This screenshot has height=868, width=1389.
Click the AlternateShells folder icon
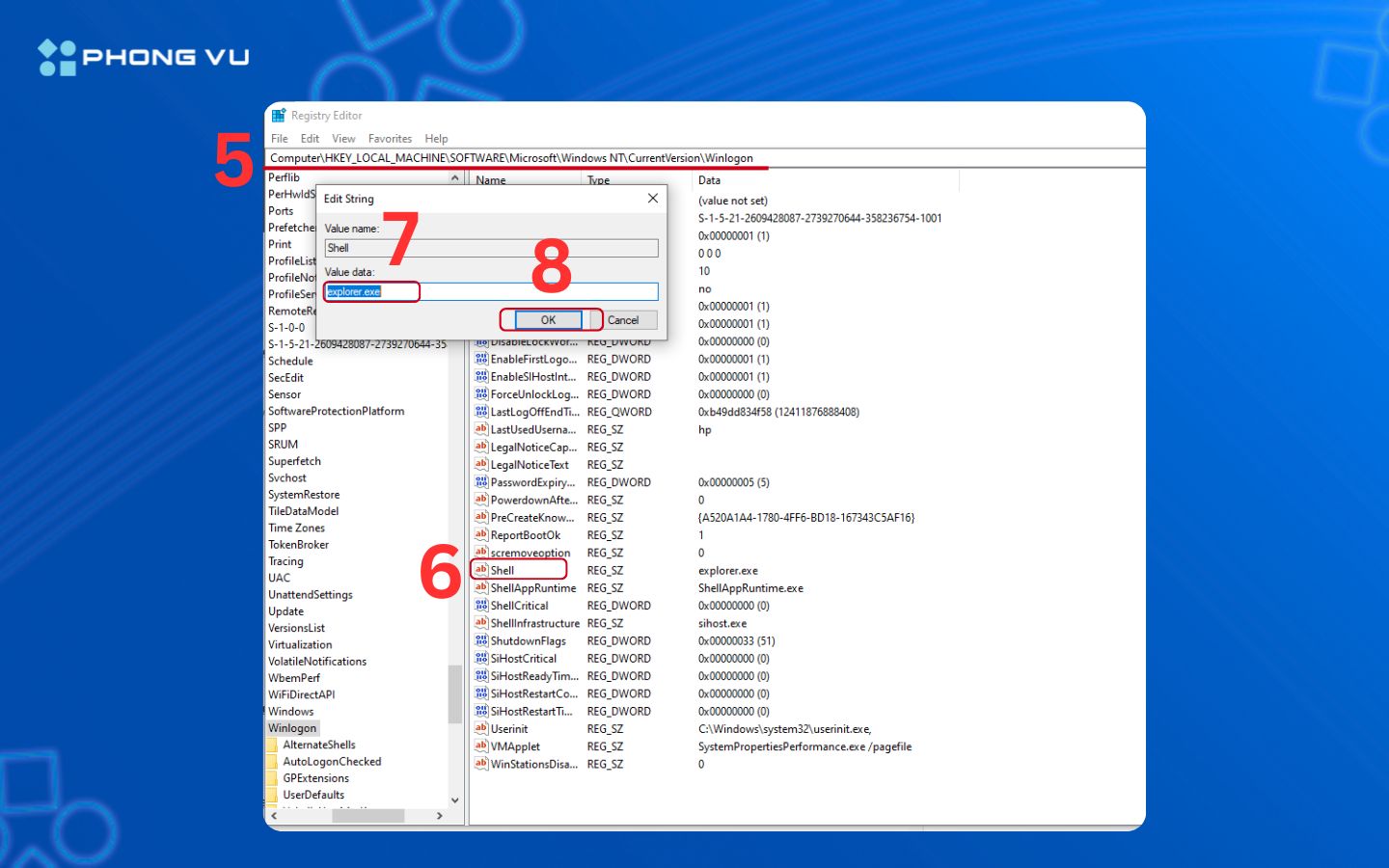pyautogui.click(x=273, y=746)
